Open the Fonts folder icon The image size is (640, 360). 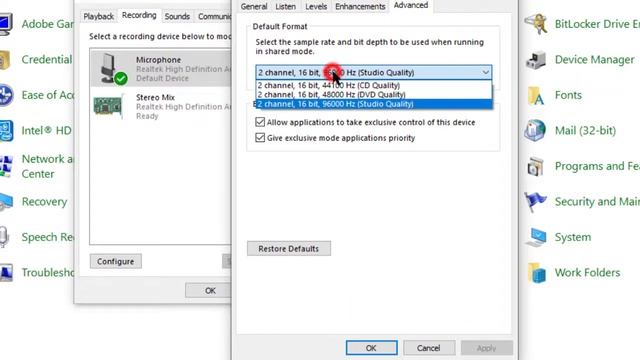pos(536,96)
